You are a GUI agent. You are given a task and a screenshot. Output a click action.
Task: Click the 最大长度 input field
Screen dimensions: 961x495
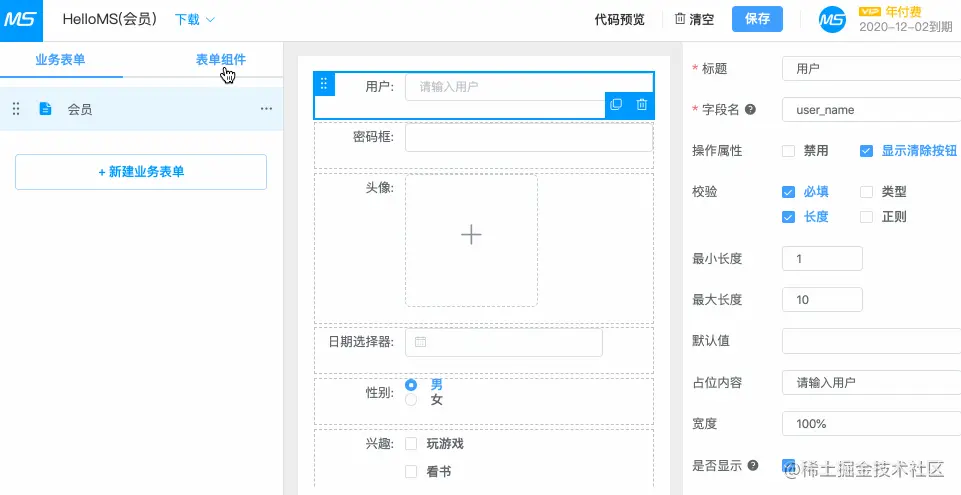click(822, 300)
